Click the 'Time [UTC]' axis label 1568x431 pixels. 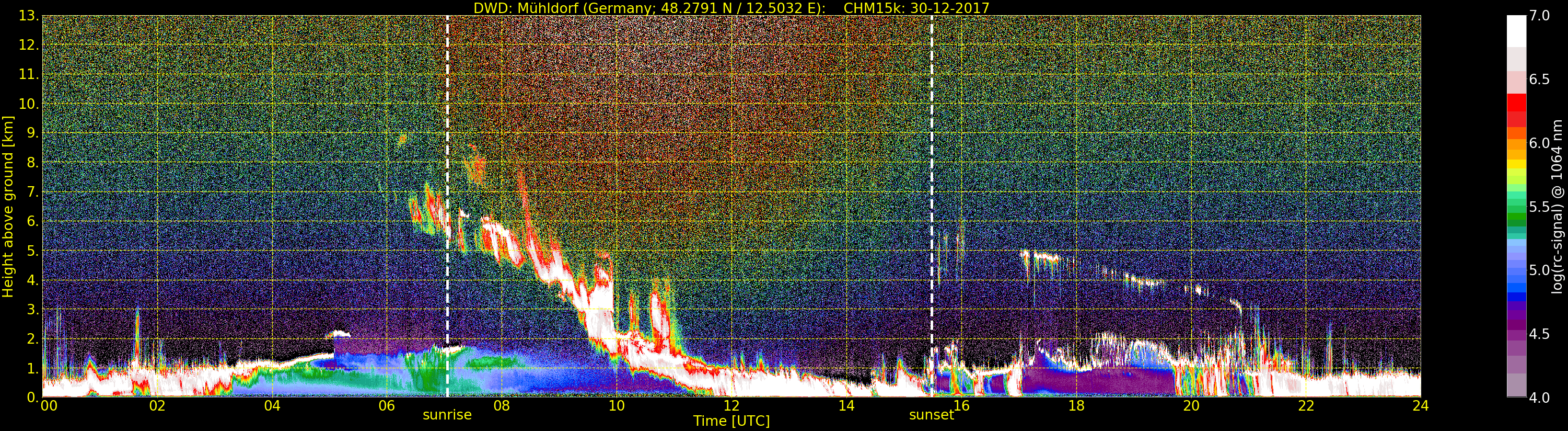point(731,421)
